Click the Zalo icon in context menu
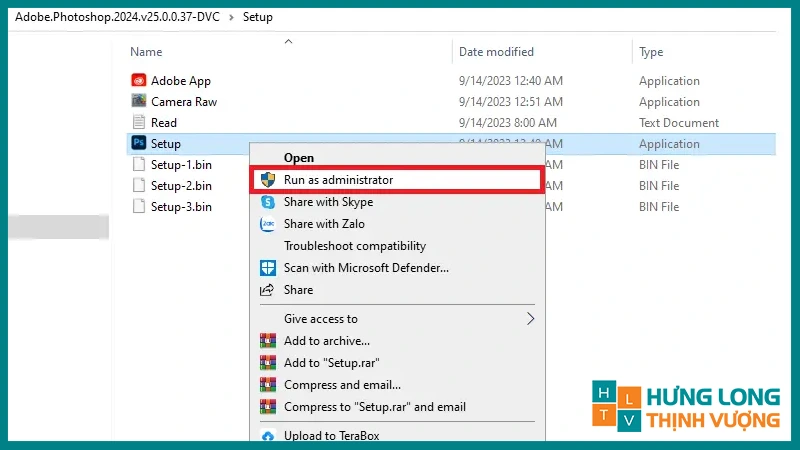Screen dimensions: 800x450 click(268, 224)
